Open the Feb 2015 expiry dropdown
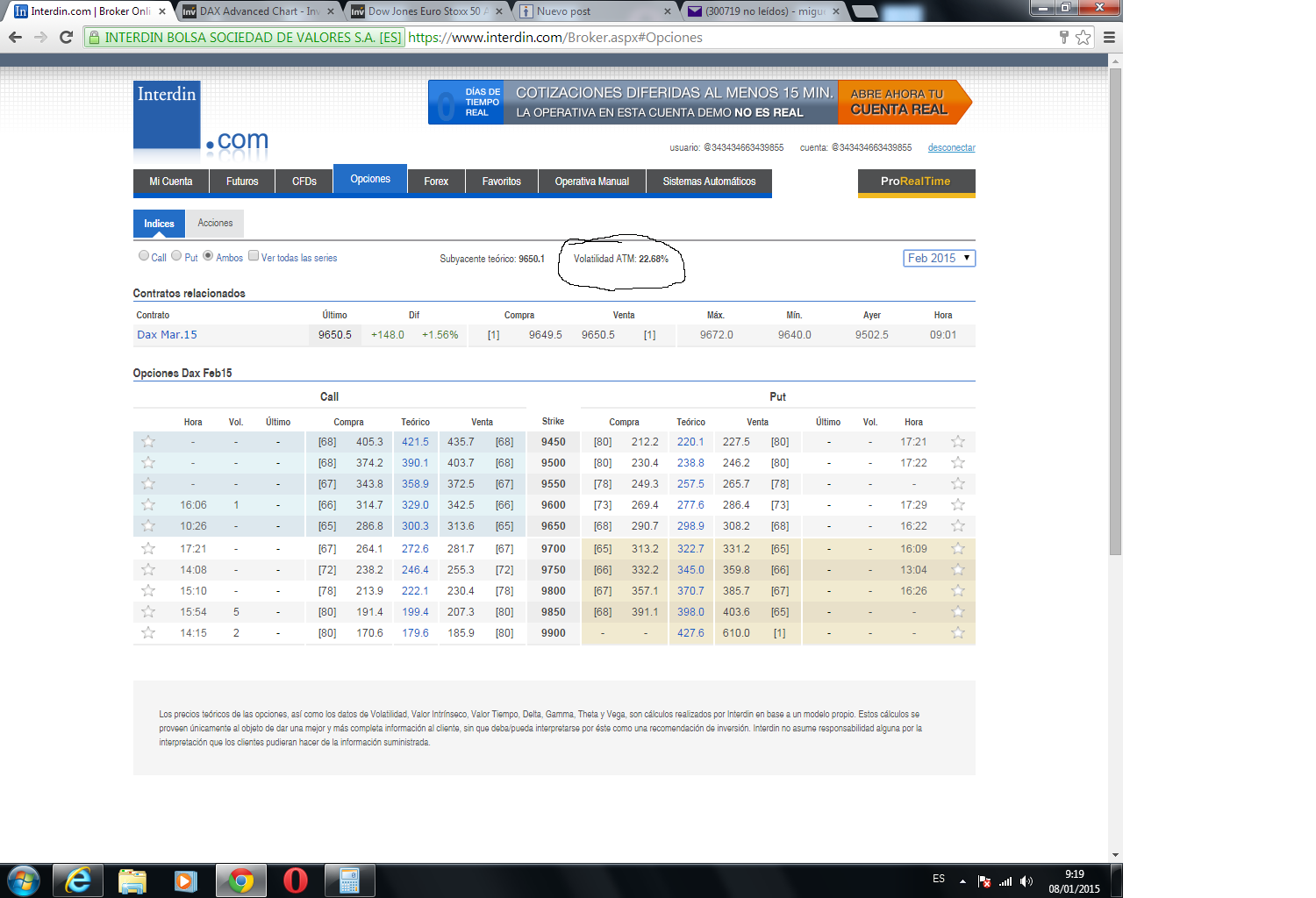This screenshot has height=898, width=1316. (939, 258)
